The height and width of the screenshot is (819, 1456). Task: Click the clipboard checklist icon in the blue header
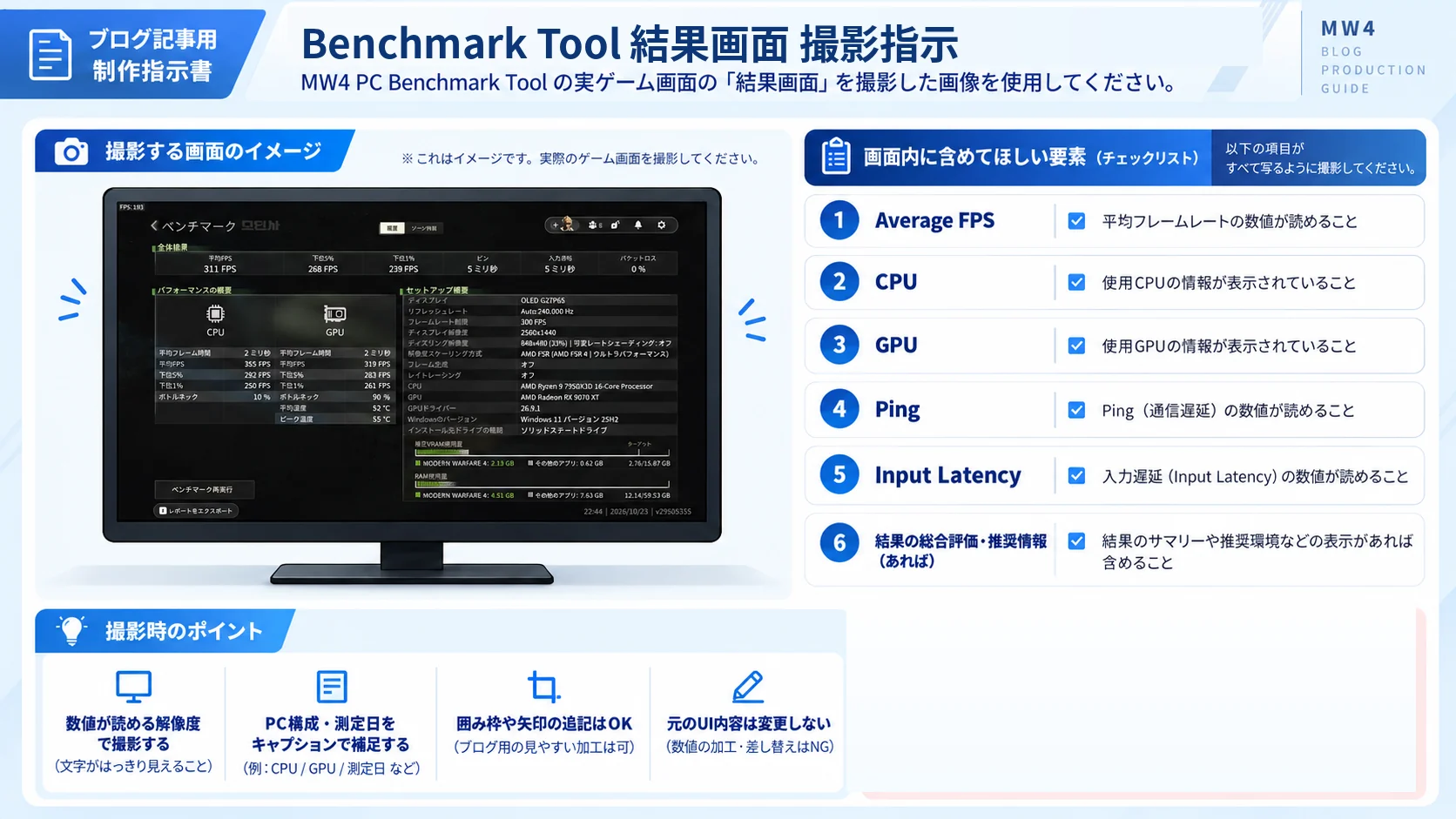coord(835,157)
